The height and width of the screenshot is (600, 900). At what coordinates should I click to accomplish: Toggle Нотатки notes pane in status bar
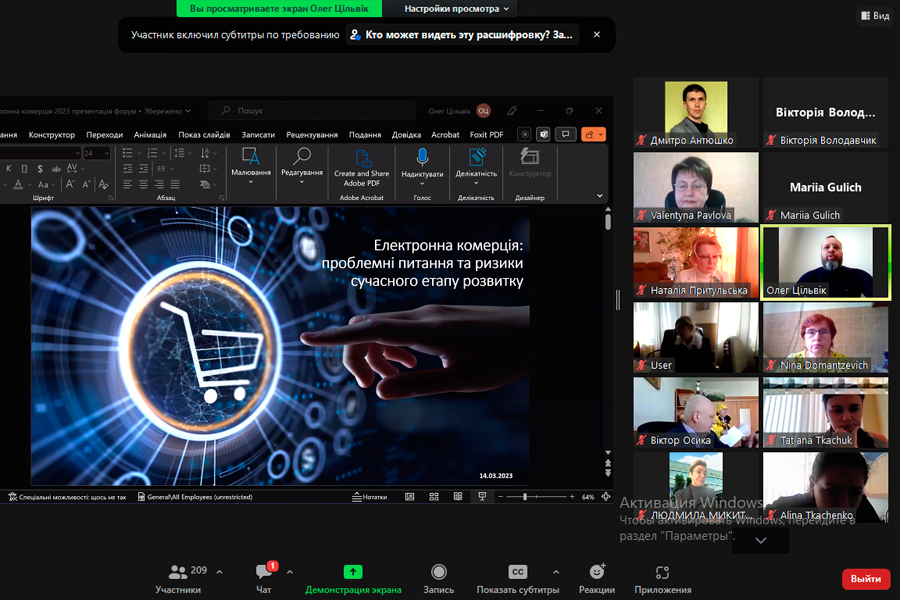pos(370,496)
